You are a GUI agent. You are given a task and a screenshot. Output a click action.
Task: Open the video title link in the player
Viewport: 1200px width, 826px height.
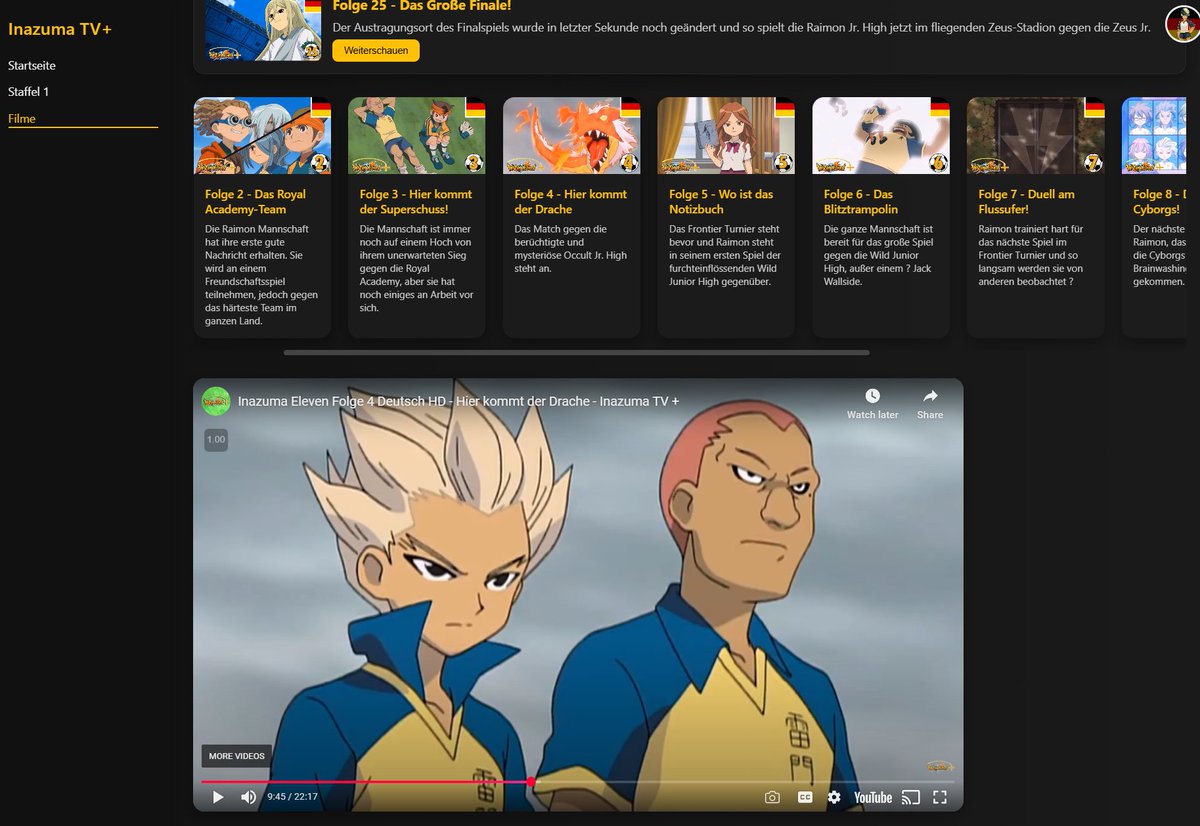pyautogui.click(x=459, y=401)
